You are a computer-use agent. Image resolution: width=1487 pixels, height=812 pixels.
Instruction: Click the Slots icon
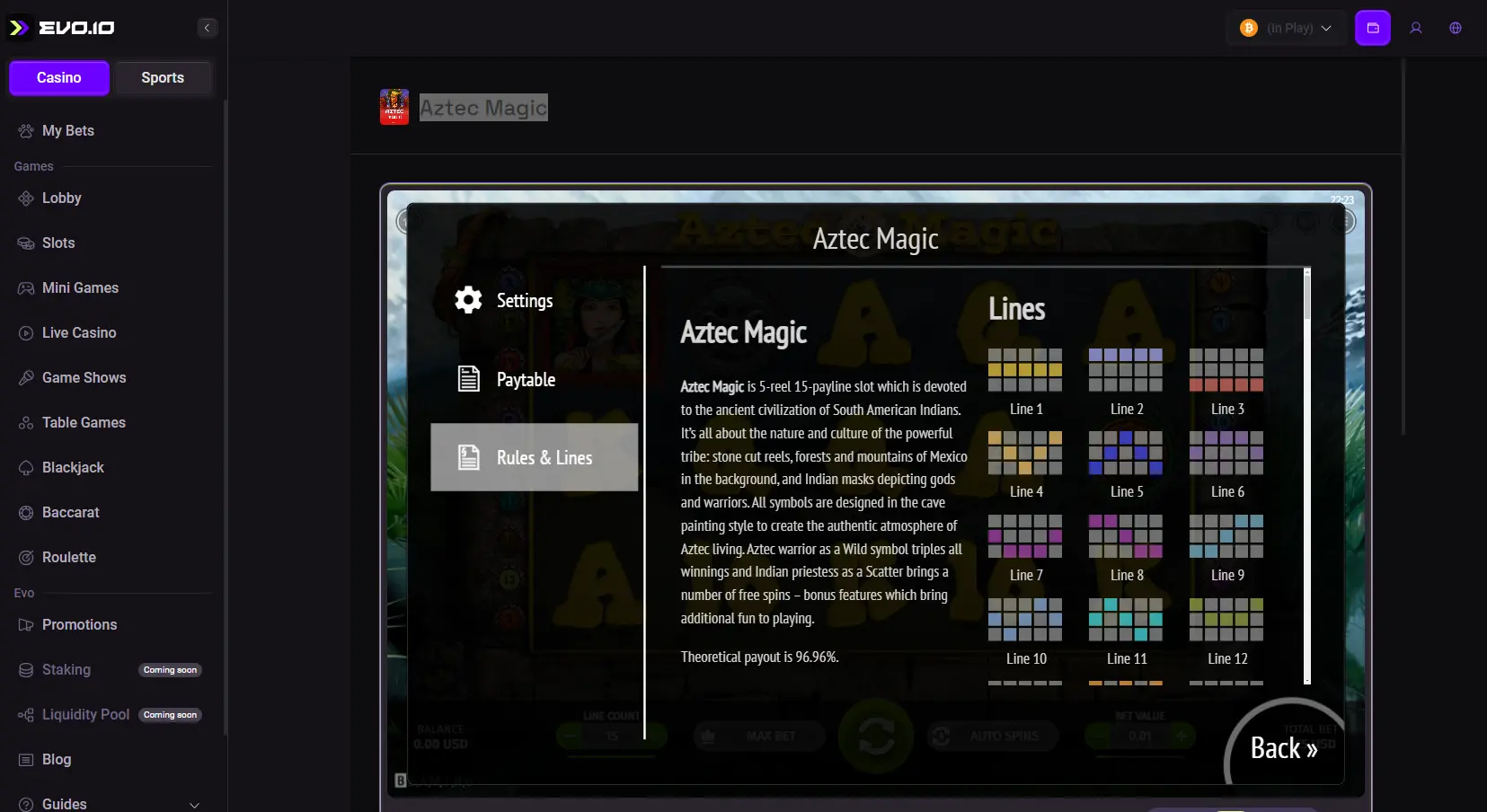click(26, 243)
